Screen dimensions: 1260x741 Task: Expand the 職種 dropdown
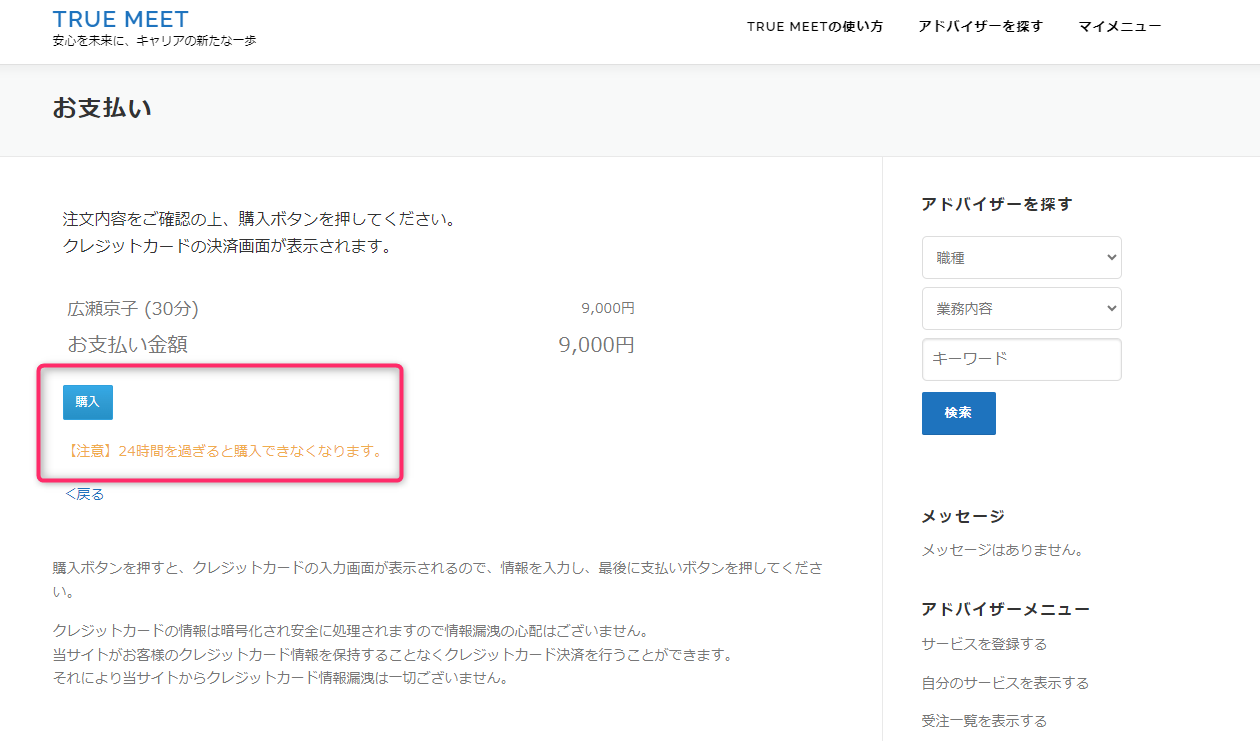click(1021, 258)
